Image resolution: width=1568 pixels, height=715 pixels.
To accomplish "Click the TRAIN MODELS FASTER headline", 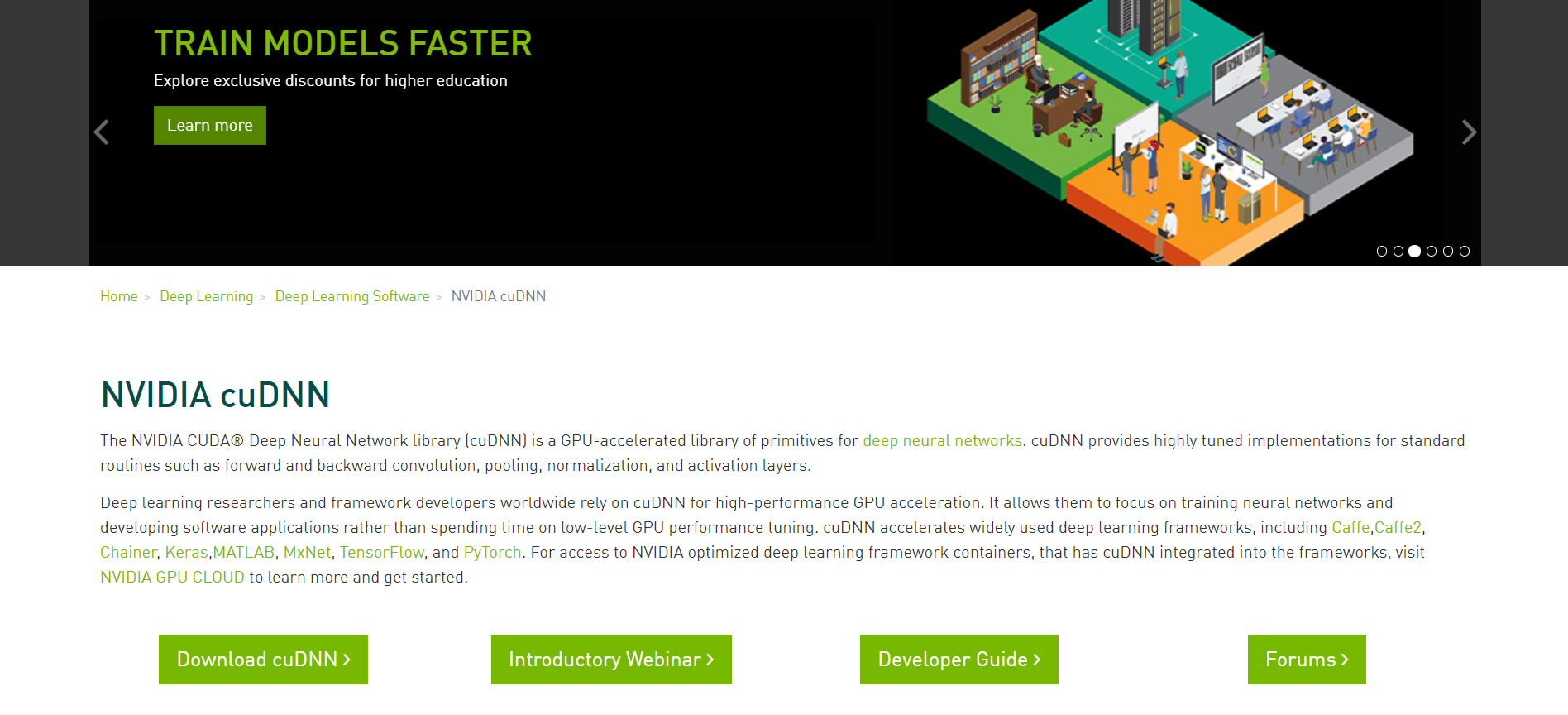I will (x=343, y=43).
